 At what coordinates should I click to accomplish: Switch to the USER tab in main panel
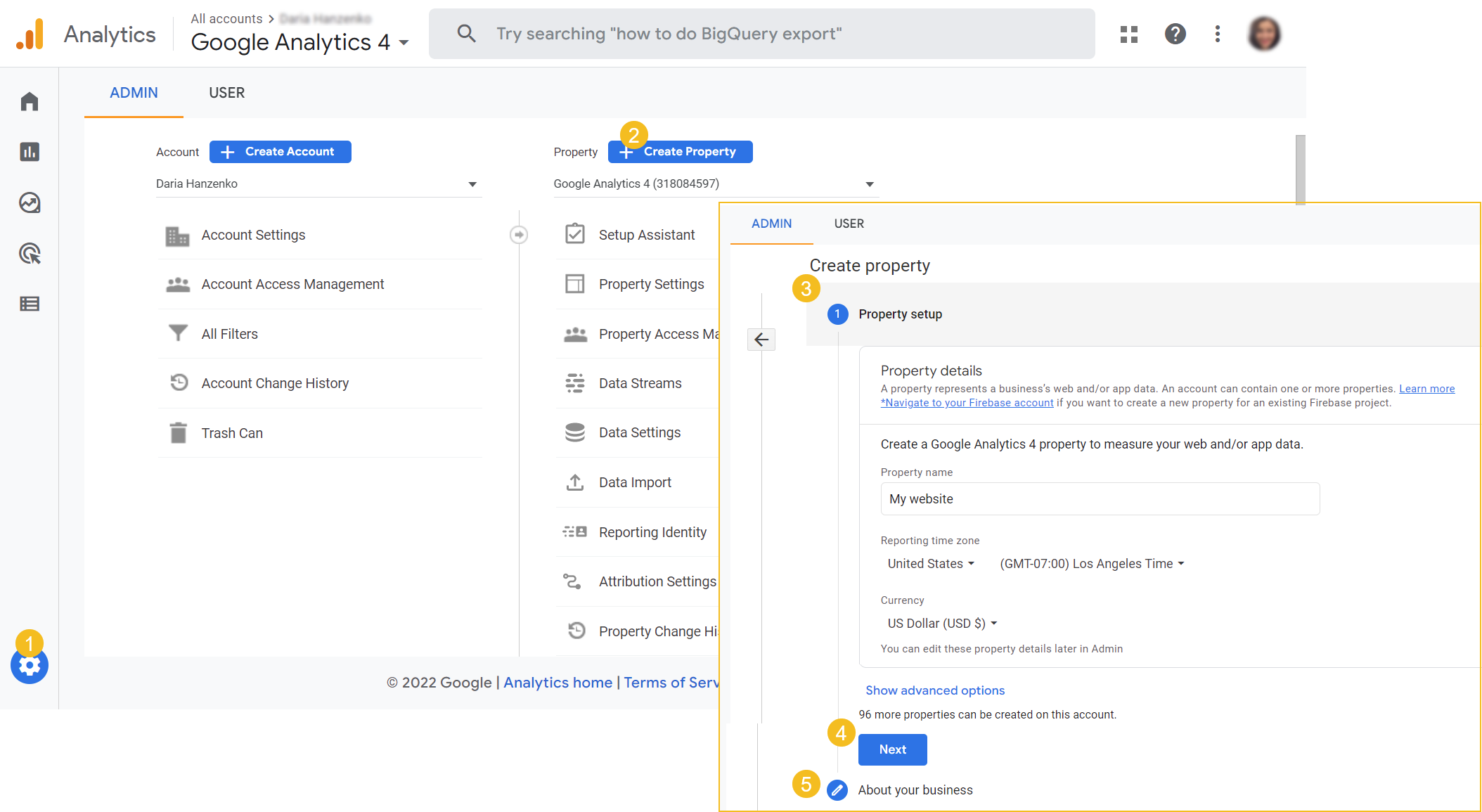pyautogui.click(x=224, y=92)
